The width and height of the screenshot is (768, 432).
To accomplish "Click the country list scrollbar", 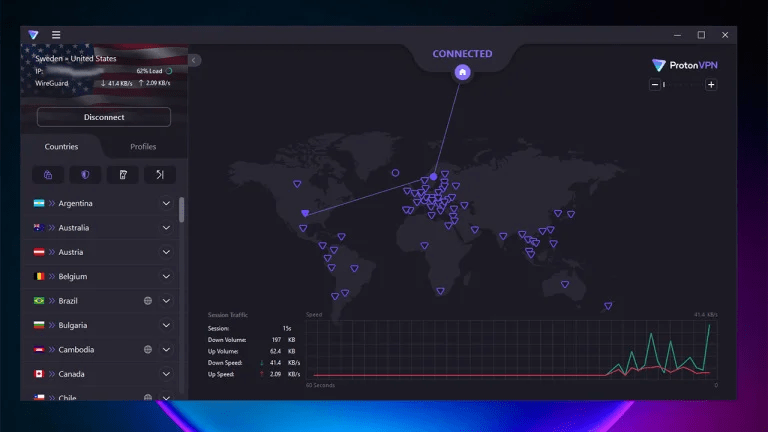I will pyautogui.click(x=182, y=210).
